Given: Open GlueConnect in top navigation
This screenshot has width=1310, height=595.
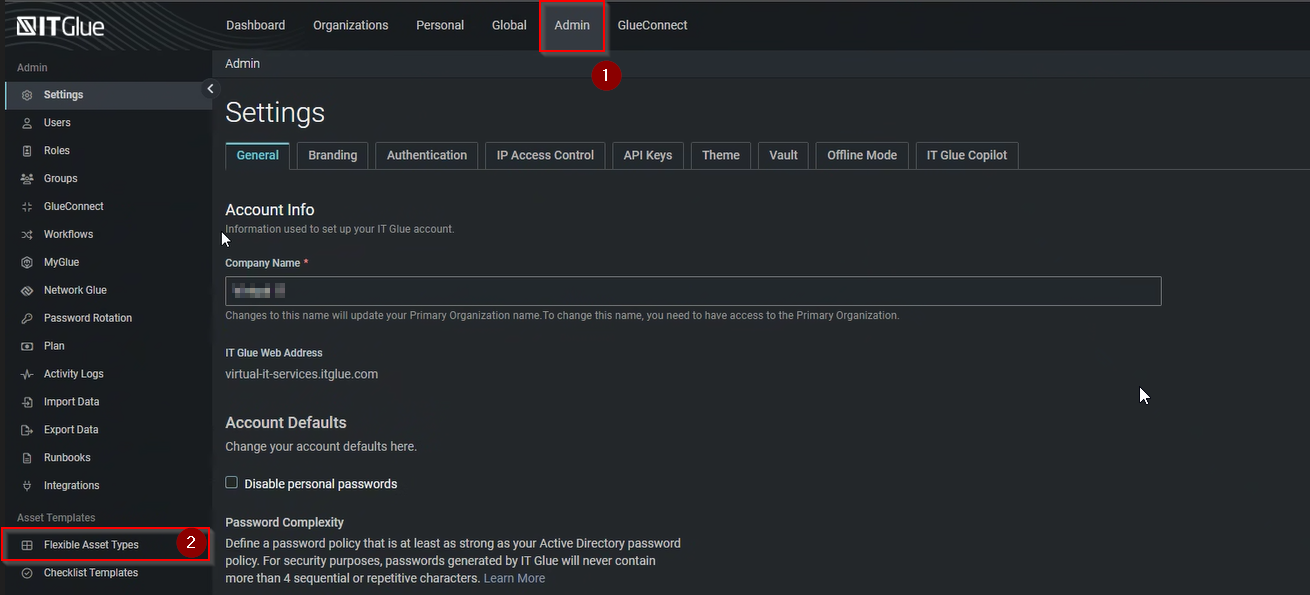Looking at the screenshot, I should click(x=652, y=25).
